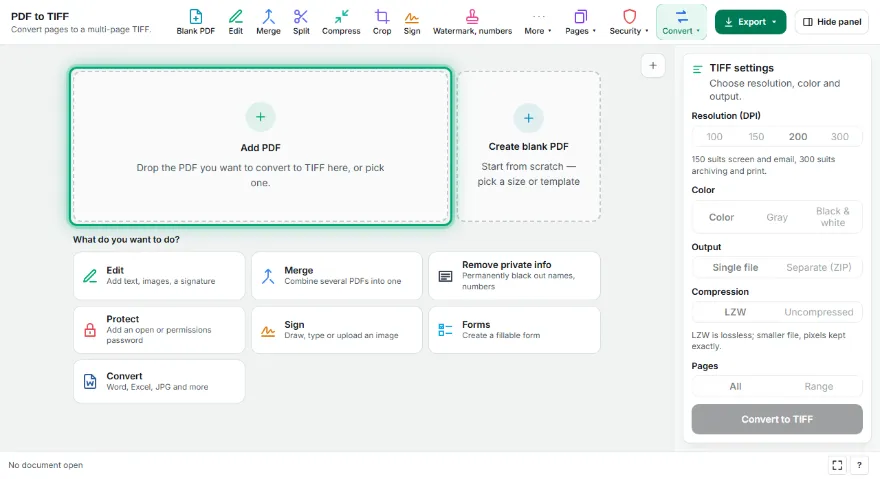Open the Convert menu in toolbar
880x479 pixels.
[681, 22]
